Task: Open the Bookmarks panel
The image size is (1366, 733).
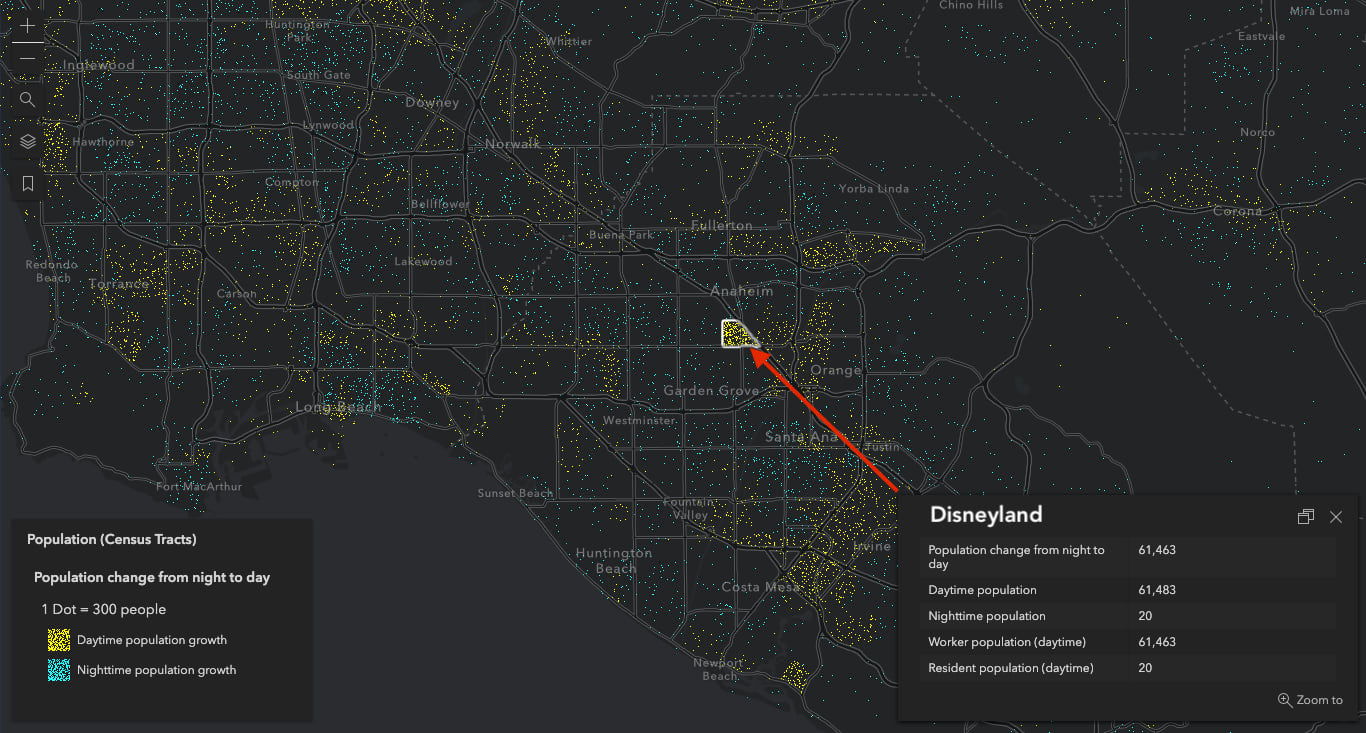Action: tap(26, 182)
